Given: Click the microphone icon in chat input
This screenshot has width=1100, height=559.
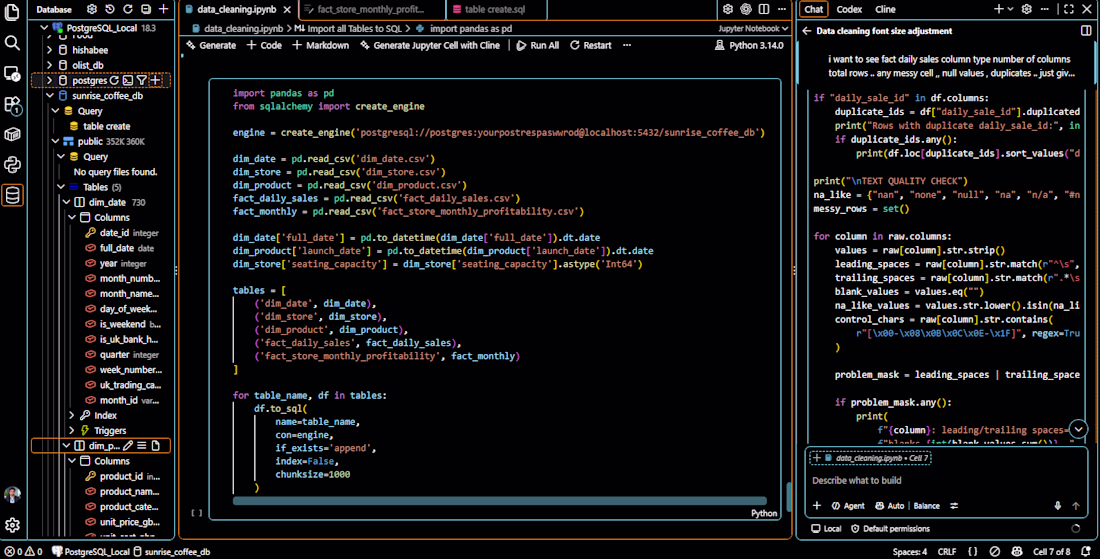Looking at the screenshot, I should point(1057,506).
